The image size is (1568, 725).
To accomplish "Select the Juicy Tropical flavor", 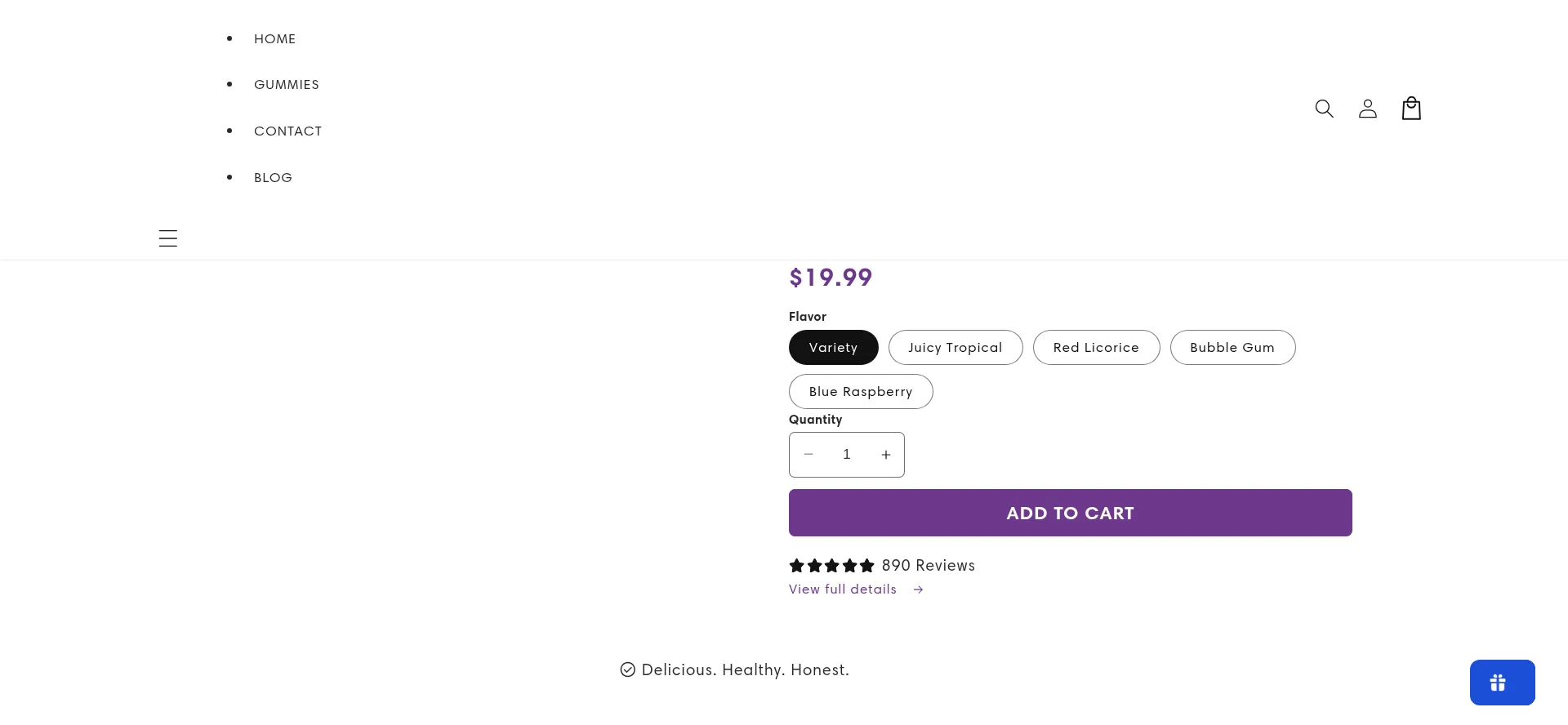I will [955, 347].
